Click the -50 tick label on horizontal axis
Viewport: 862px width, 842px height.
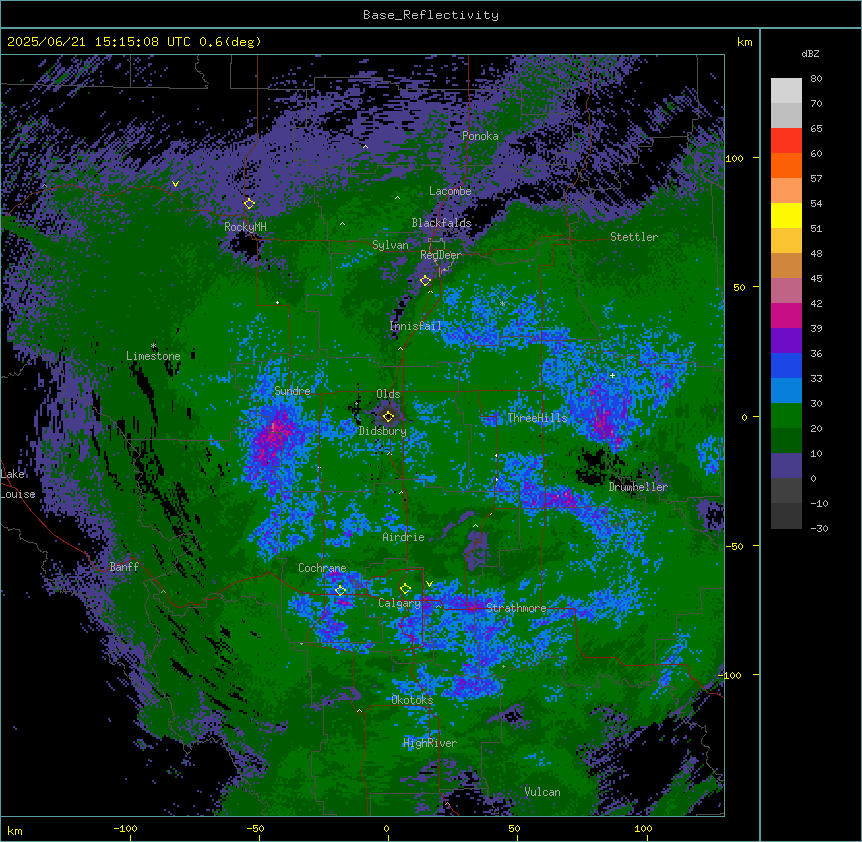pyautogui.click(x=255, y=828)
